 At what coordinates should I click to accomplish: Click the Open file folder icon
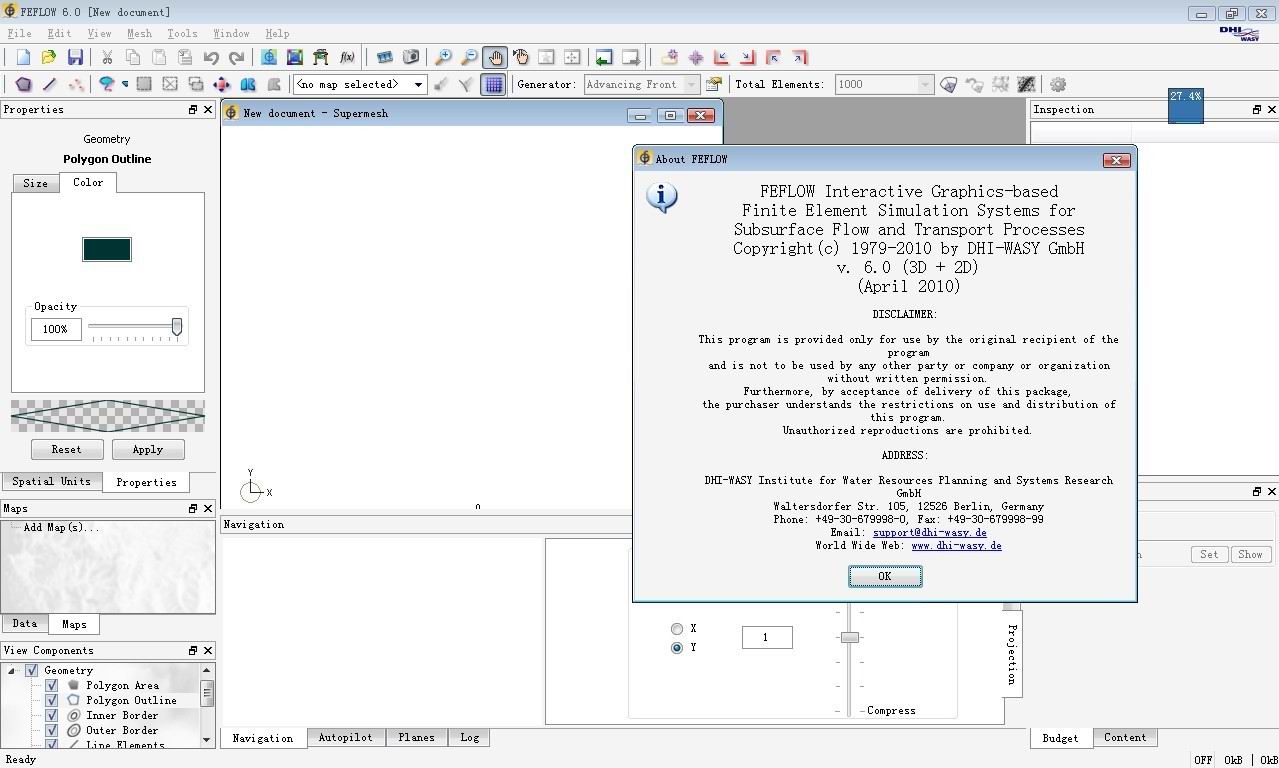pyautogui.click(x=48, y=58)
